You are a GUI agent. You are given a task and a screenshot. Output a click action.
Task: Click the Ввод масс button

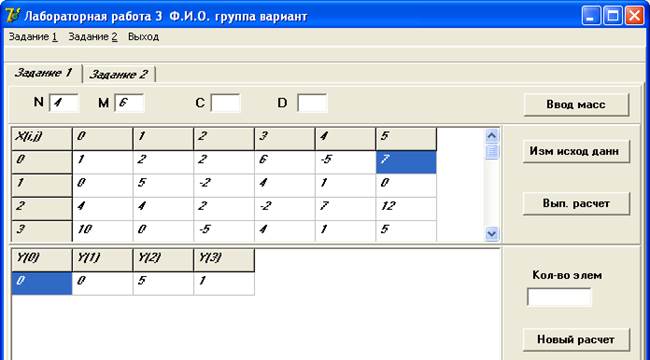(576, 105)
